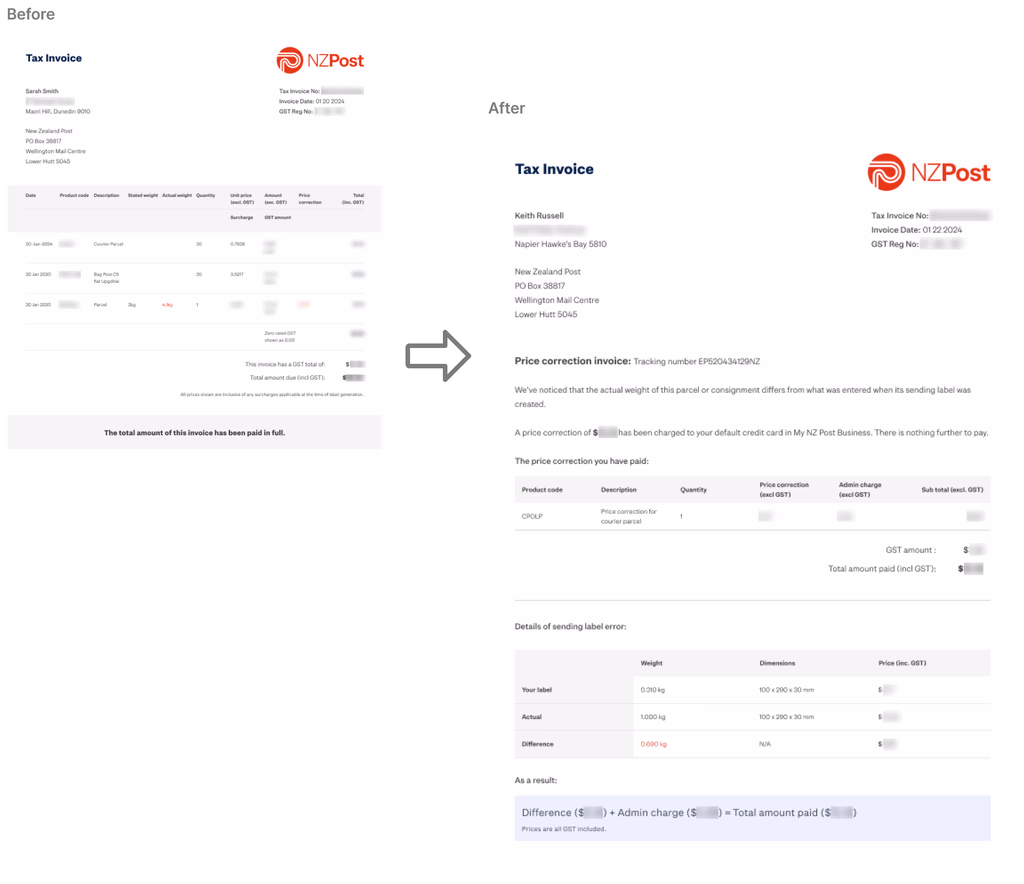Click the 'Price (inc. GST)' column header
The height and width of the screenshot is (884, 1024).
tap(902, 663)
